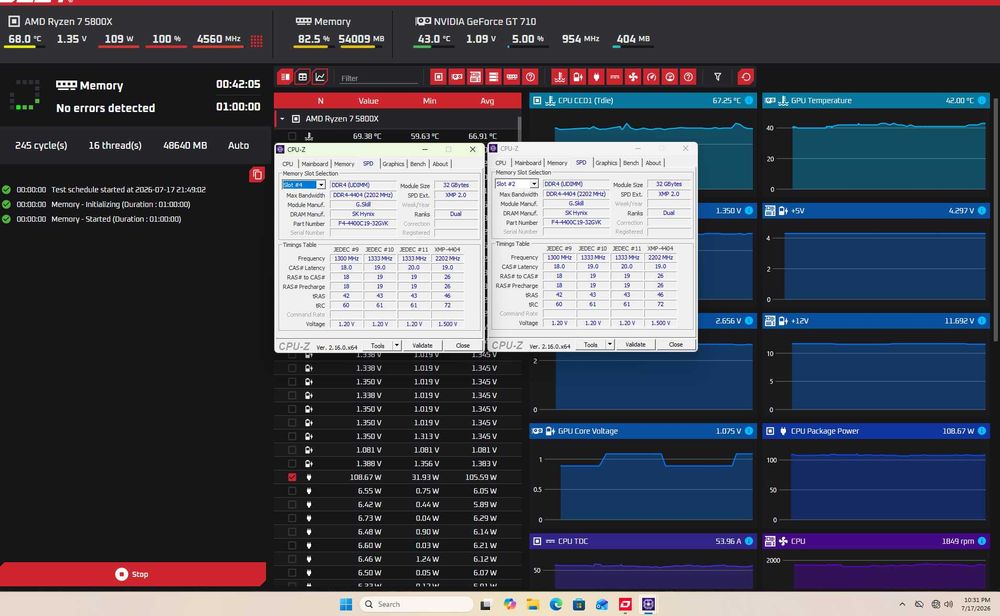Click the blue circle on CPU CCD1 (Tdie) graph
This screenshot has height=616, width=1000.
749,100
